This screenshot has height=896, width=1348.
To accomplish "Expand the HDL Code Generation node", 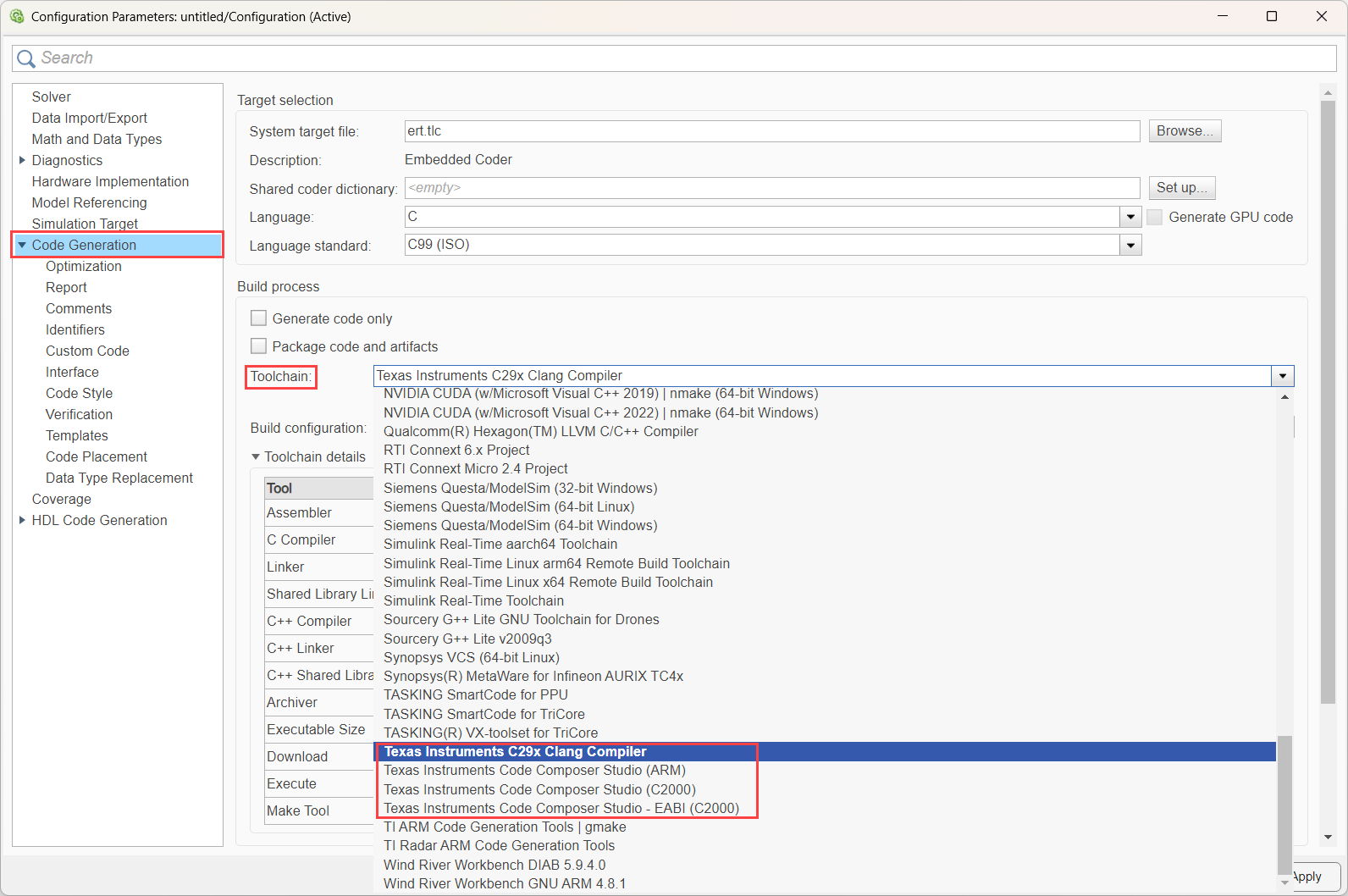I will (x=22, y=520).
